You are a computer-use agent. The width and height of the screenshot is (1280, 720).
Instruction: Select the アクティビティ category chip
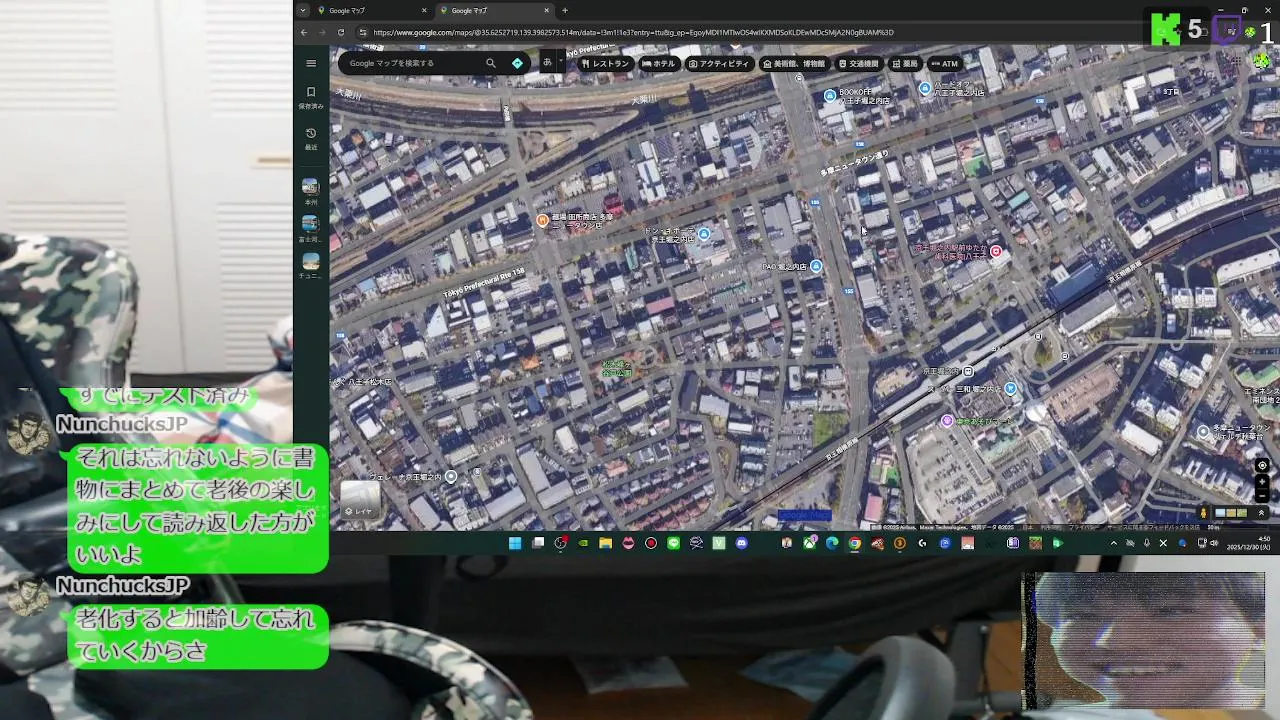[719, 64]
